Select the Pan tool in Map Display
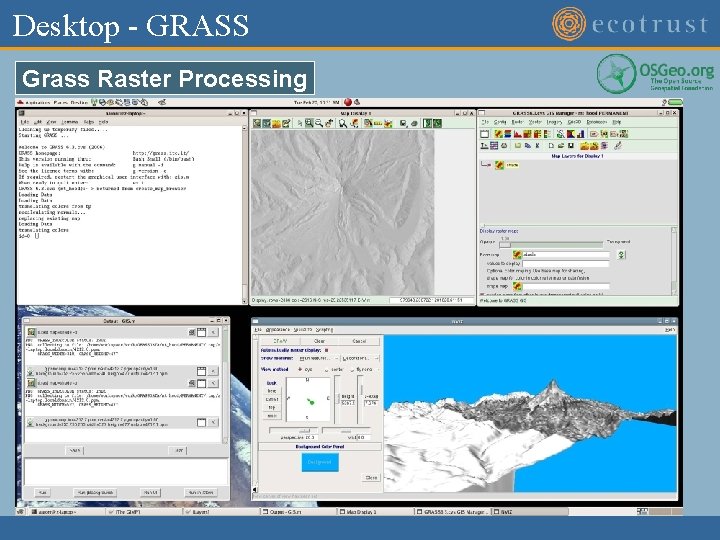The height and width of the screenshot is (540, 720). click(x=329, y=123)
